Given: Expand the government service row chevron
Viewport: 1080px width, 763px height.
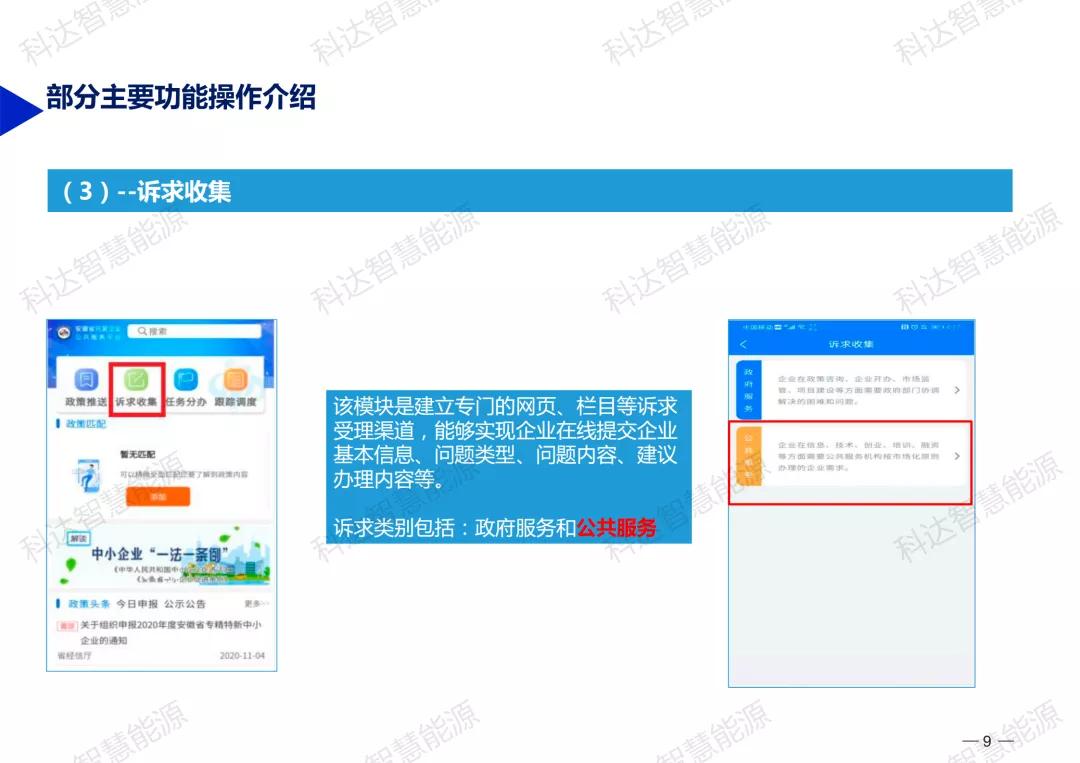Looking at the screenshot, I should click(957, 390).
